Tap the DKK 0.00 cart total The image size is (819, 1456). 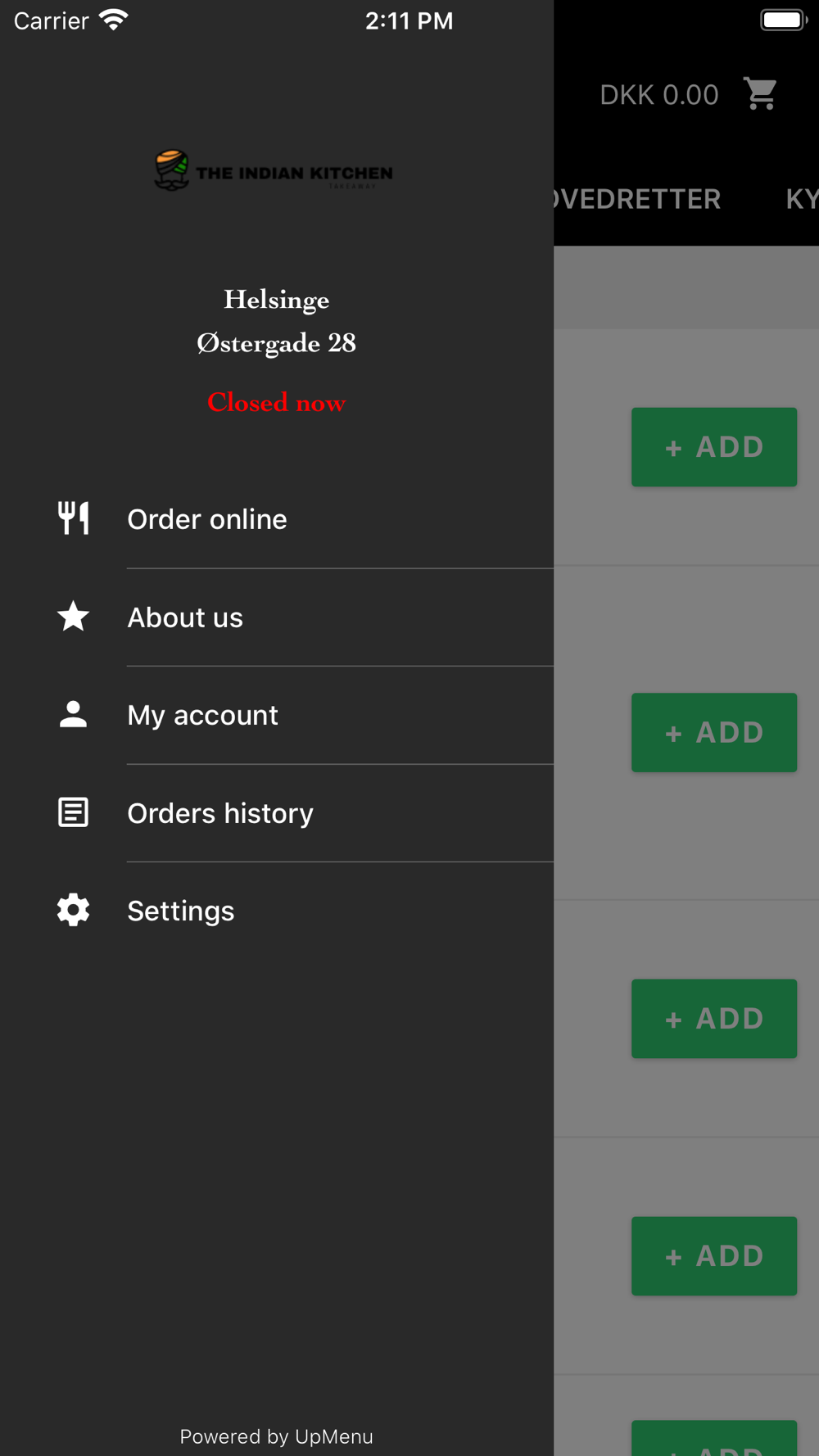[659, 95]
